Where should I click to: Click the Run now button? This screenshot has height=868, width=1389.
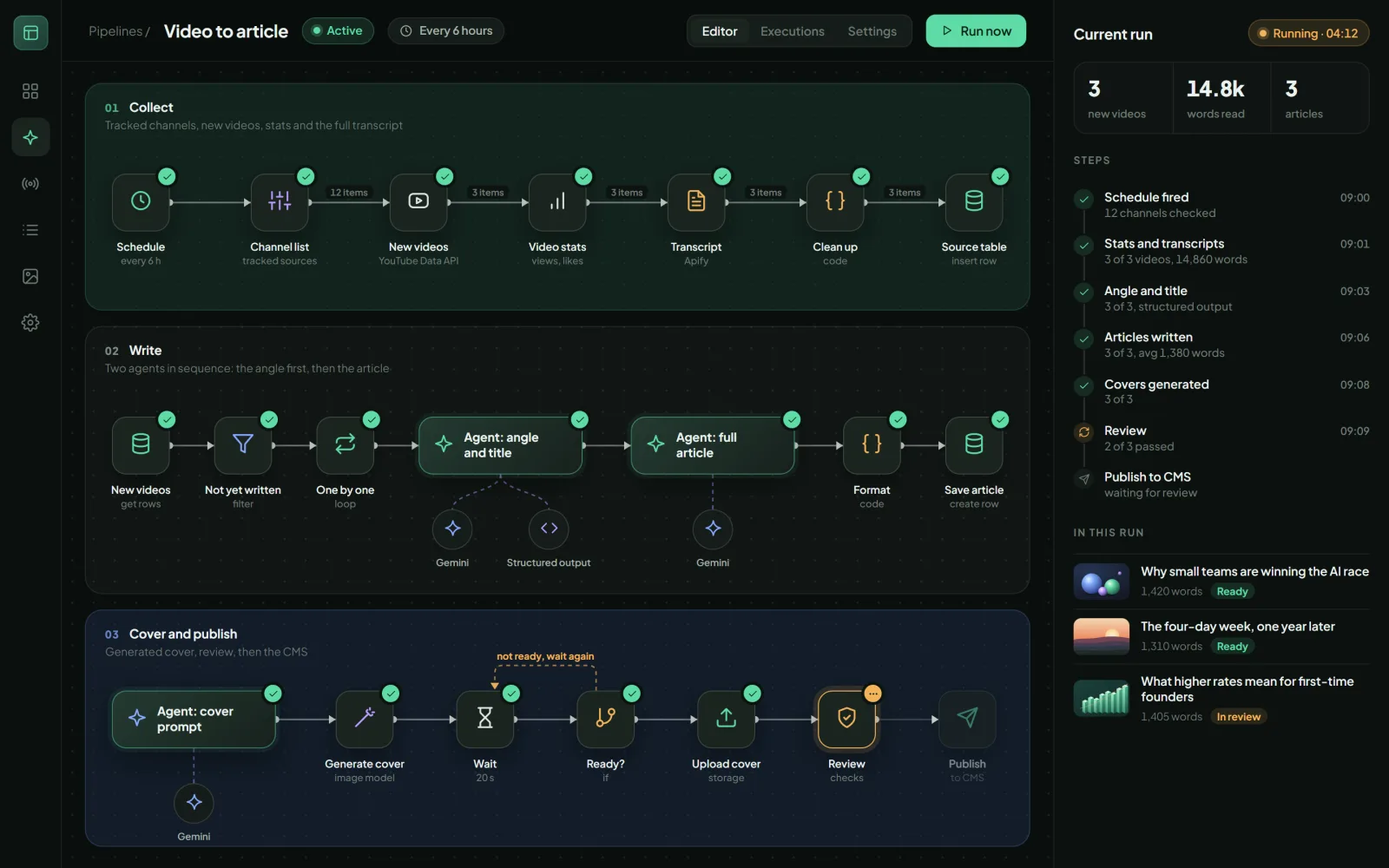tap(976, 31)
